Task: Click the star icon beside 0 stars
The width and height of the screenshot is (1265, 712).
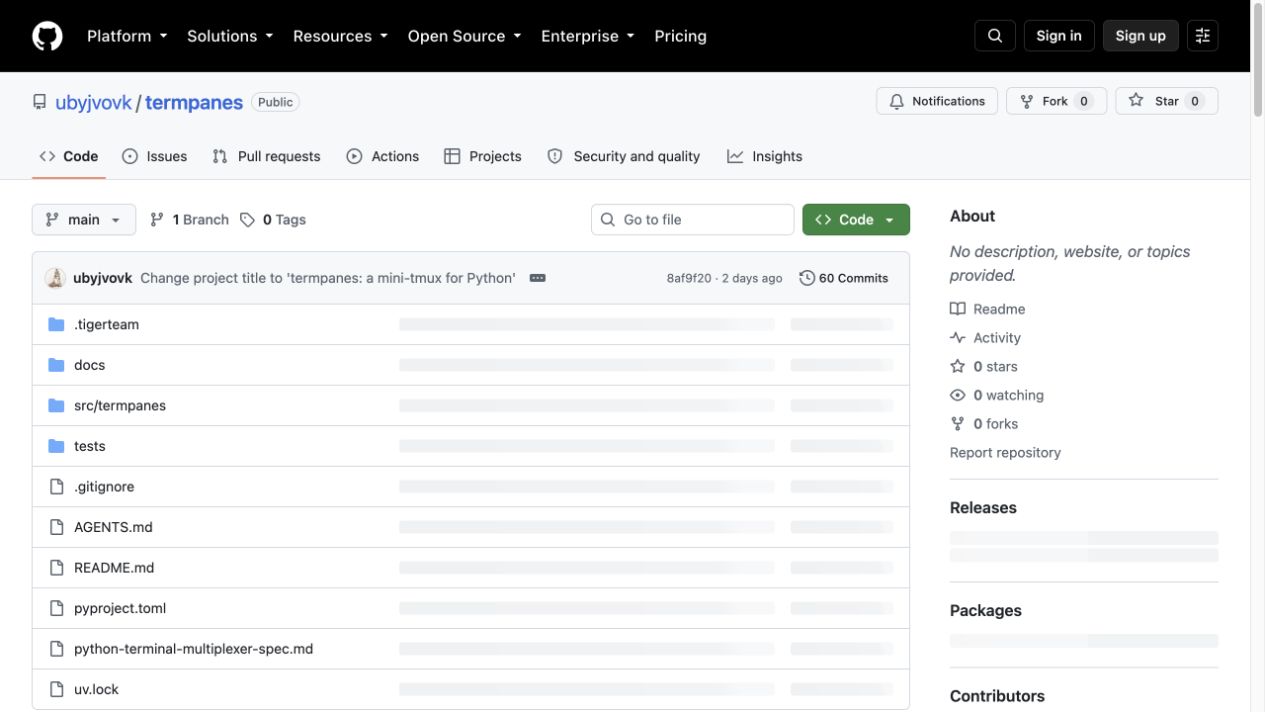Action: click(x=957, y=366)
